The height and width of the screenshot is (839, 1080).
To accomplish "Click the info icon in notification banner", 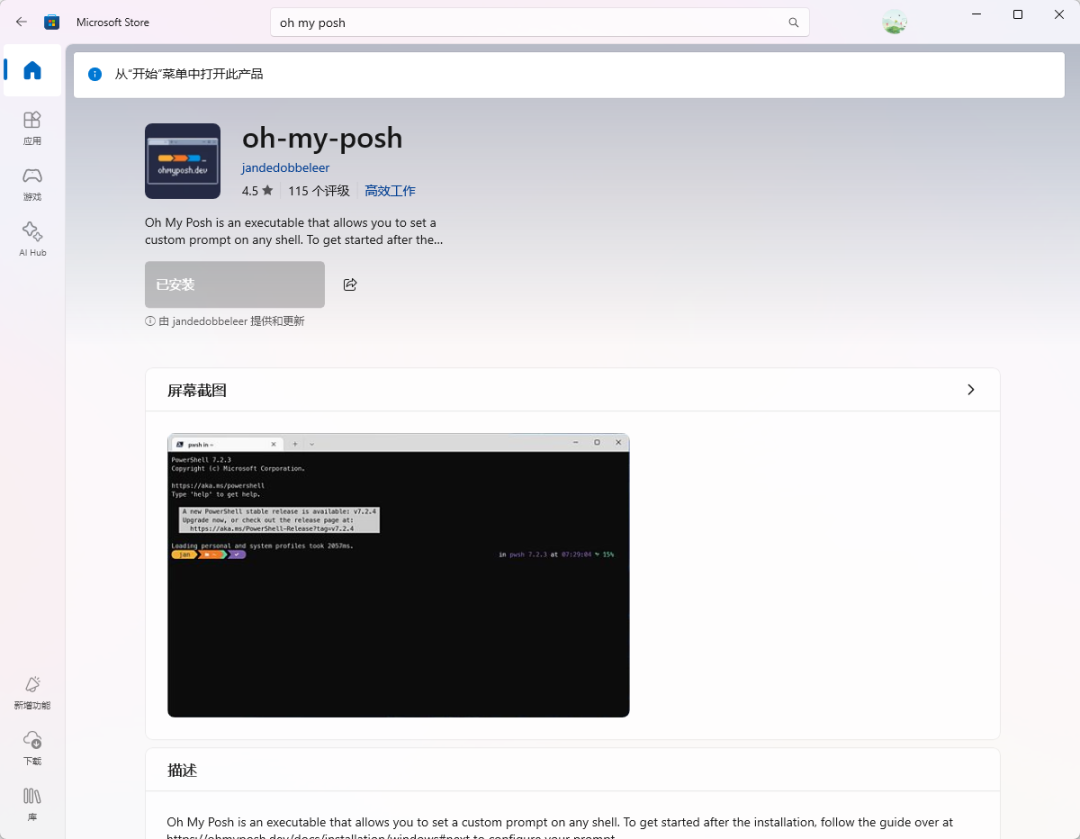I will (95, 74).
